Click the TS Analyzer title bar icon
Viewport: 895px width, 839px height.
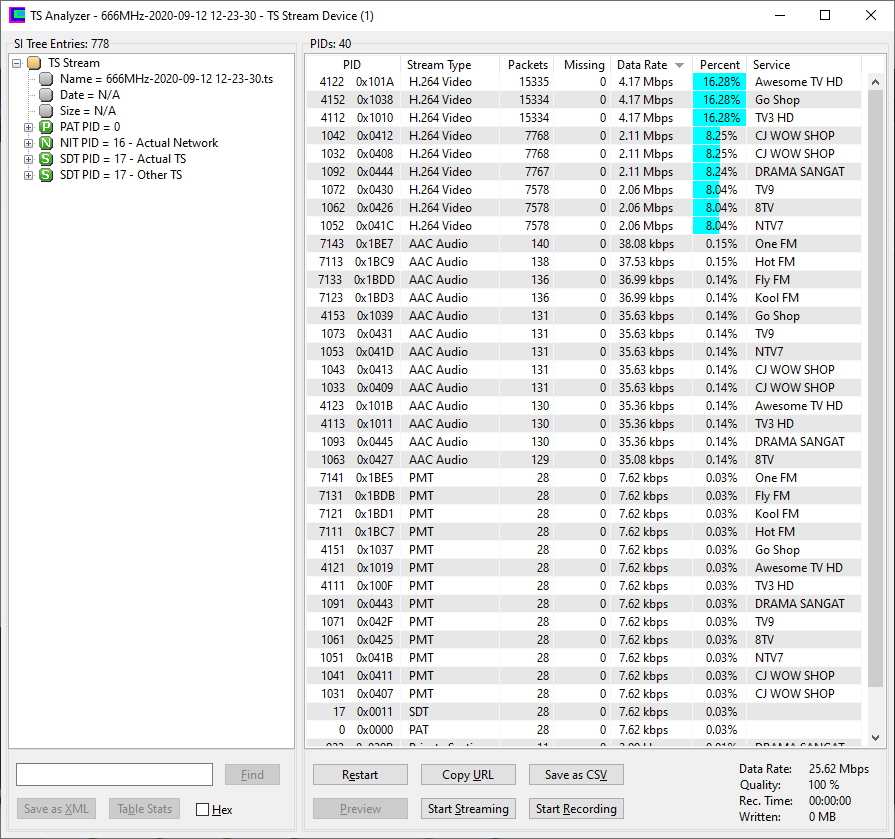click(x=17, y=15)
